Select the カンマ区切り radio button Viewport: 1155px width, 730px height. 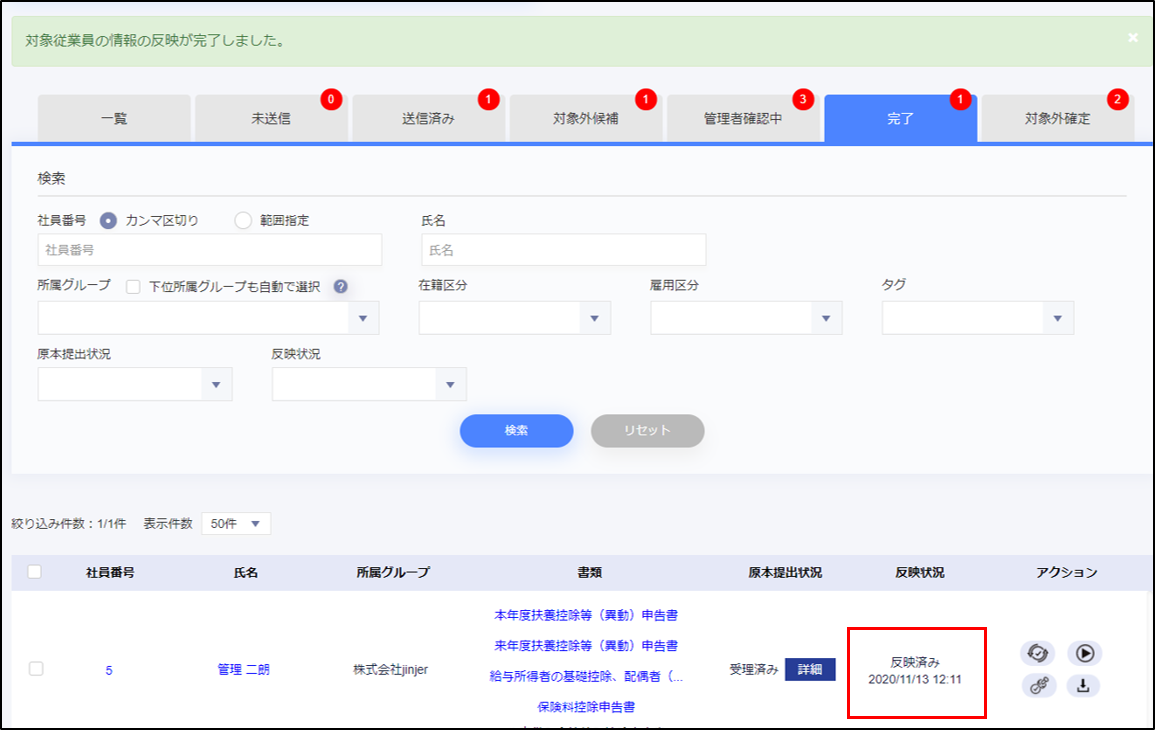pyautogui.click(x=109, y=220)
